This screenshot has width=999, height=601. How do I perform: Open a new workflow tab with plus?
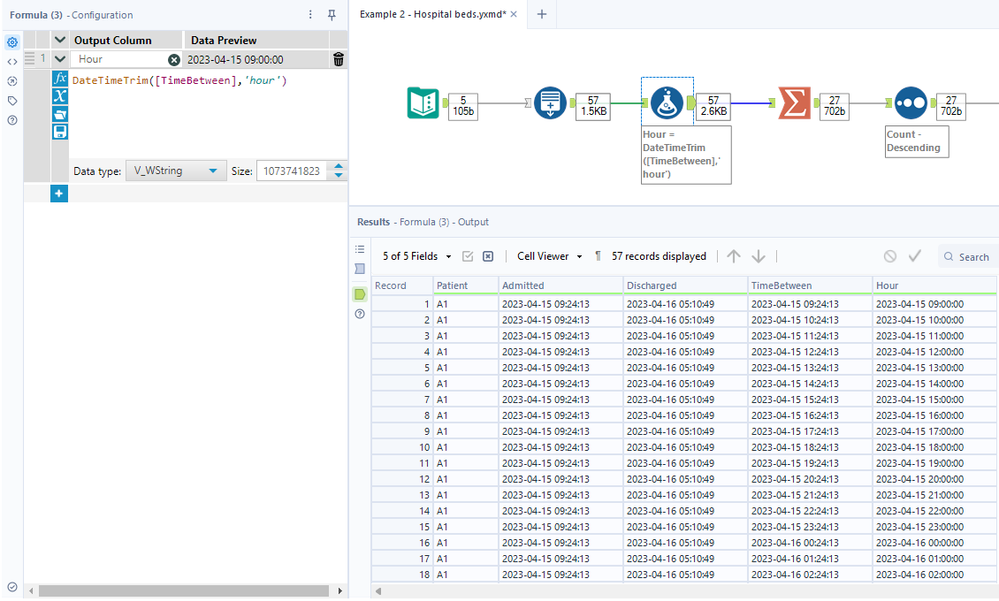point(542,14)
